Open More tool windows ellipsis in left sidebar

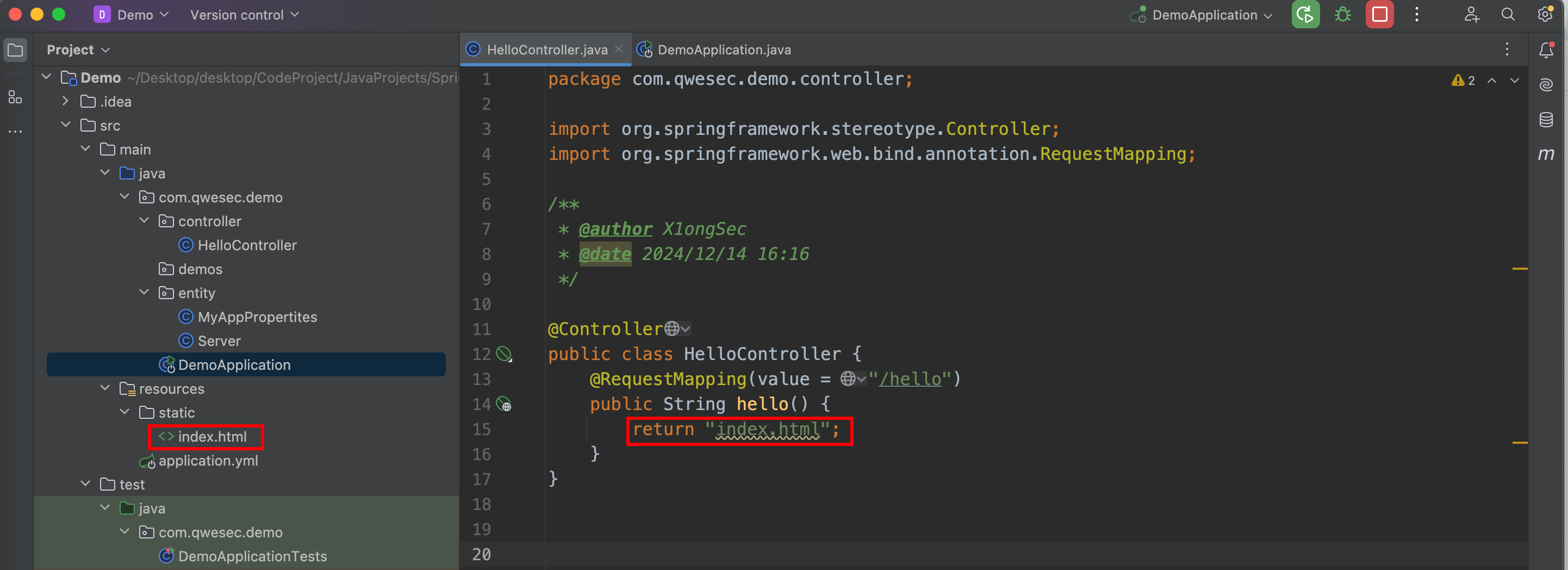coord(15,131)
